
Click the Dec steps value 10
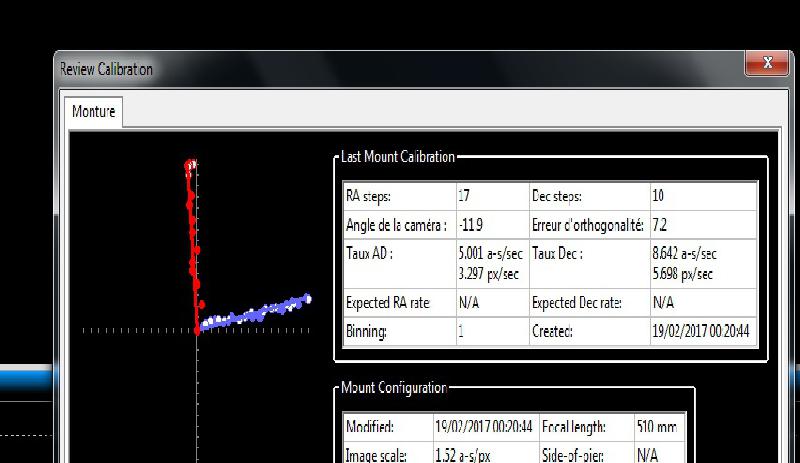pyautogui.click(x=658, y=196)
